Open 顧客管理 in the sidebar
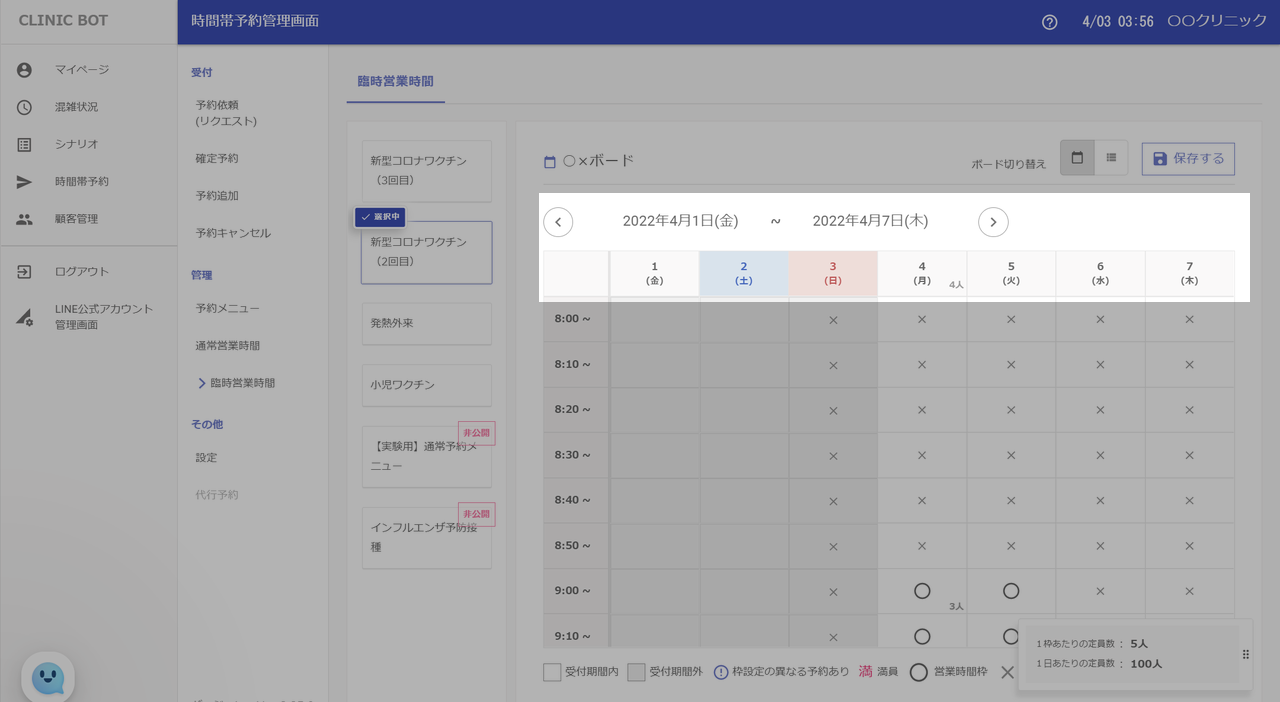Image resolution: width=1280 pixels, height=702 pixels. pos(77,219)
